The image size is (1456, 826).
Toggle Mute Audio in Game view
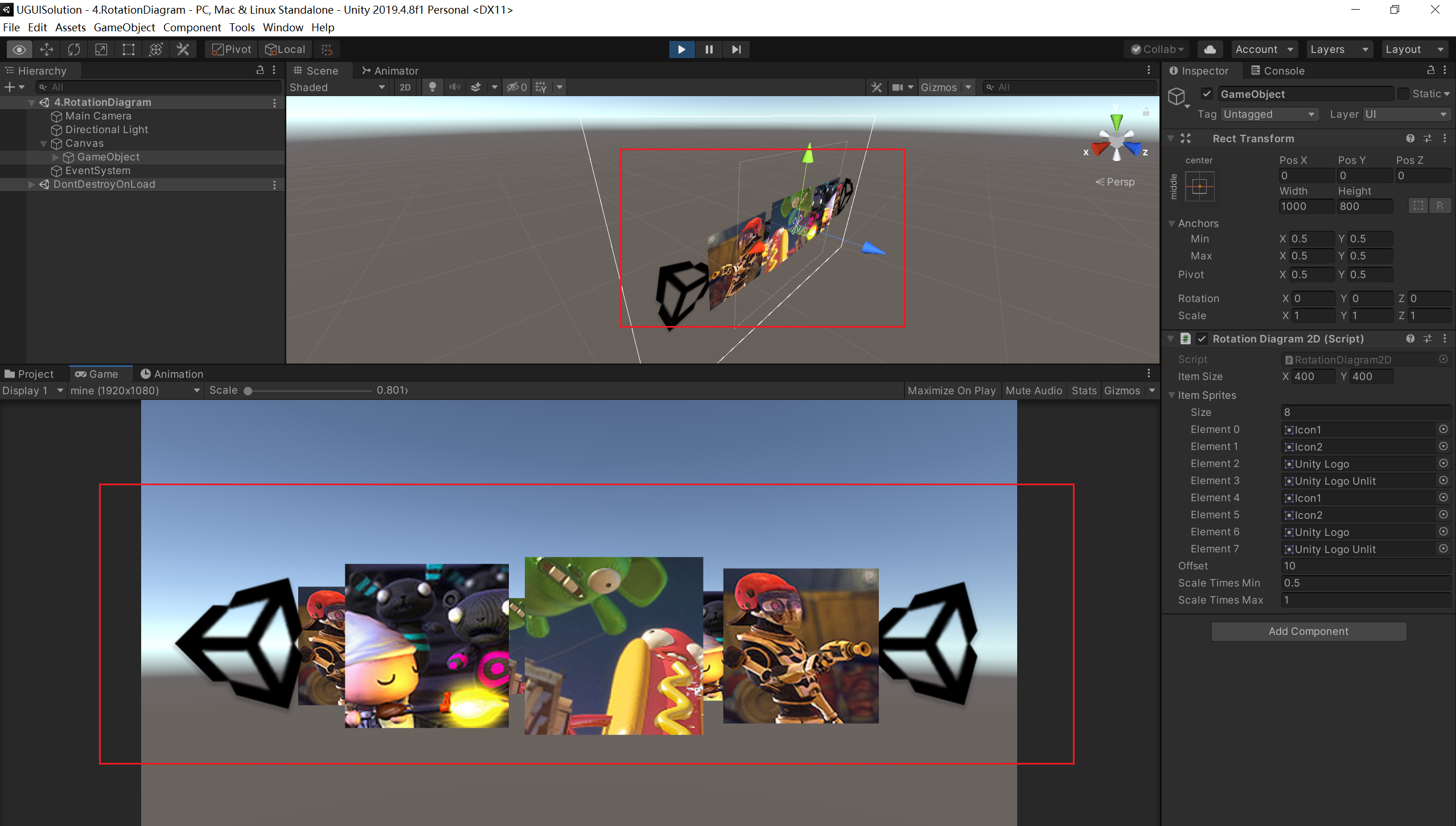coord(1034,390)
